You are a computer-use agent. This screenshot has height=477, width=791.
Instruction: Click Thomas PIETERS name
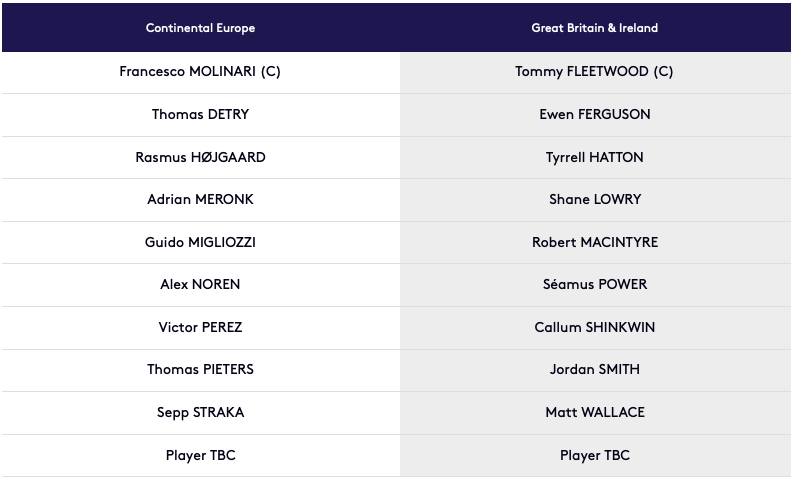click(200, 369)
